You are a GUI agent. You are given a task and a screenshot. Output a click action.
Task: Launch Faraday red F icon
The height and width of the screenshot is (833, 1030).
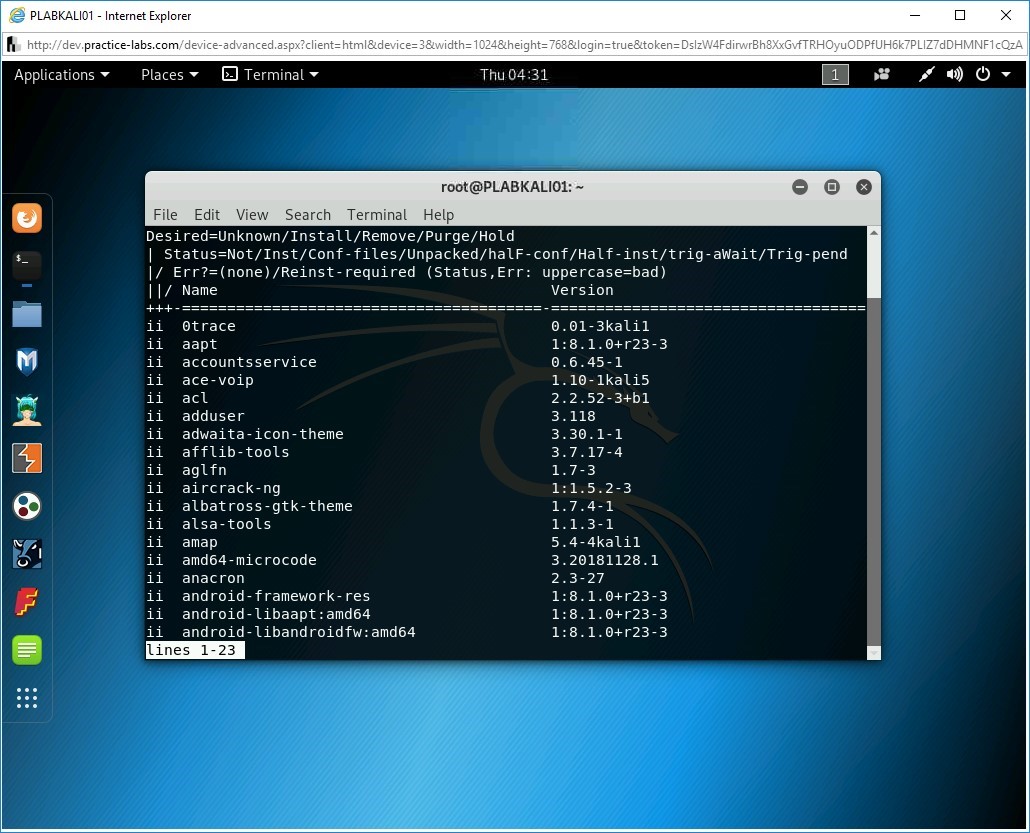click(27, 602)
